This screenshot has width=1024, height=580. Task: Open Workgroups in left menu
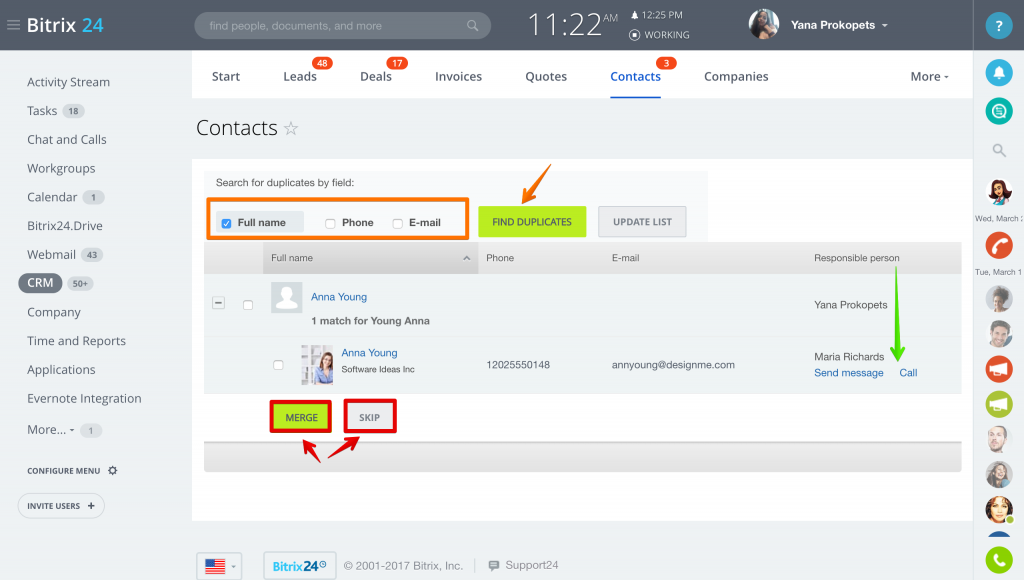61,169
